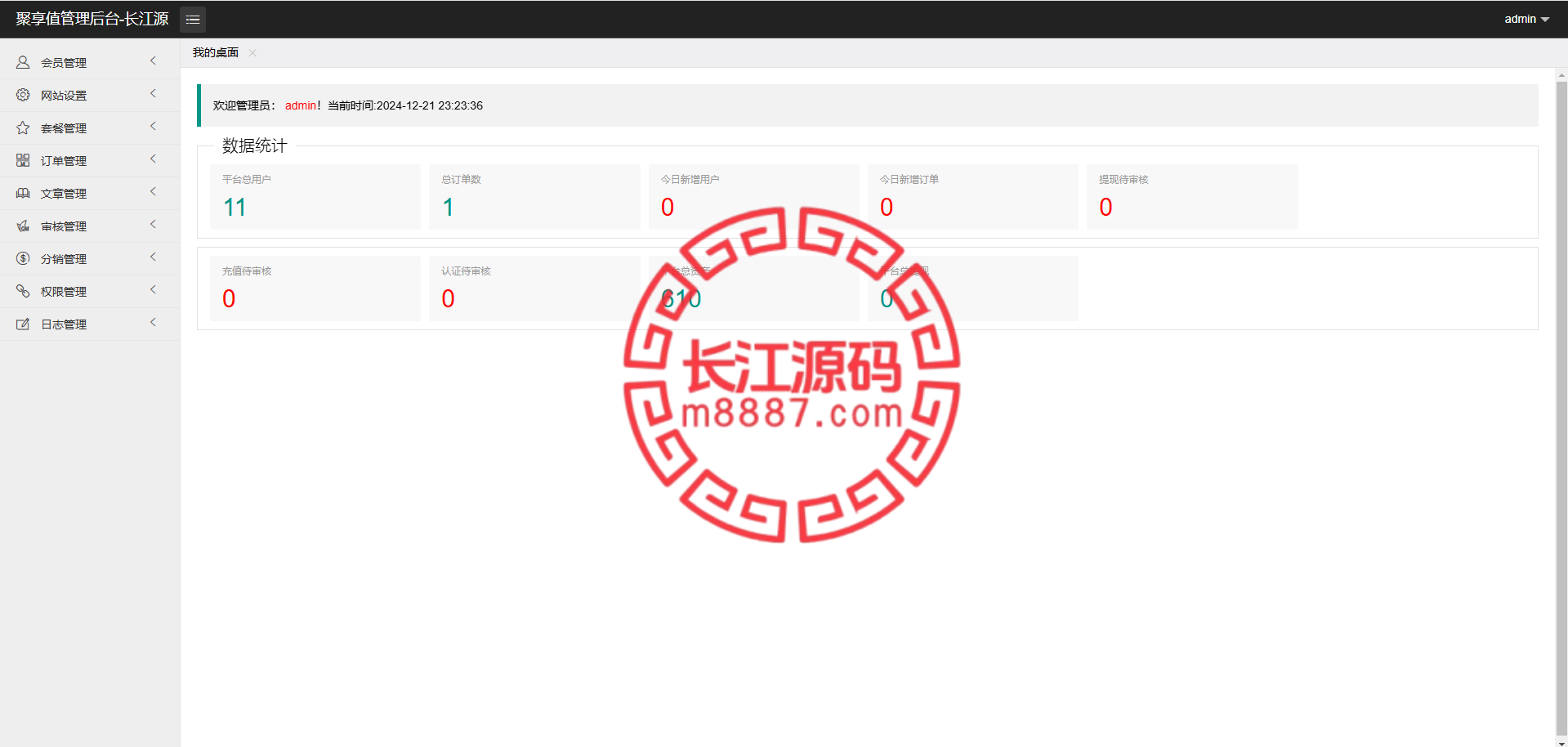Toggle the sidebar hamburger menu icon
This screenshot has height=747, width=1568.
(193, 19)
